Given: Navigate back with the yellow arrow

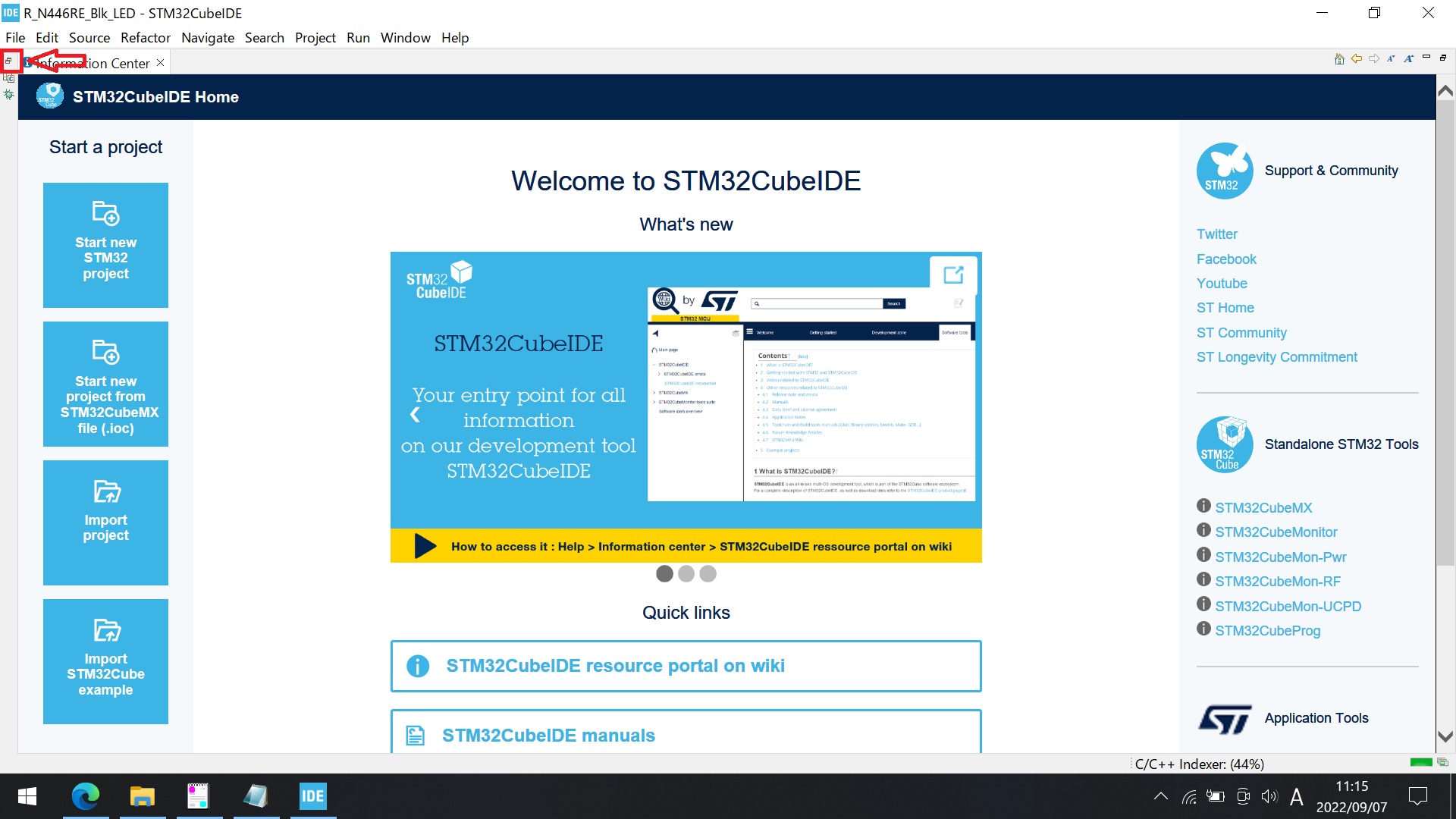Looking at the screenshot, I should click(x=1357, y=59).
